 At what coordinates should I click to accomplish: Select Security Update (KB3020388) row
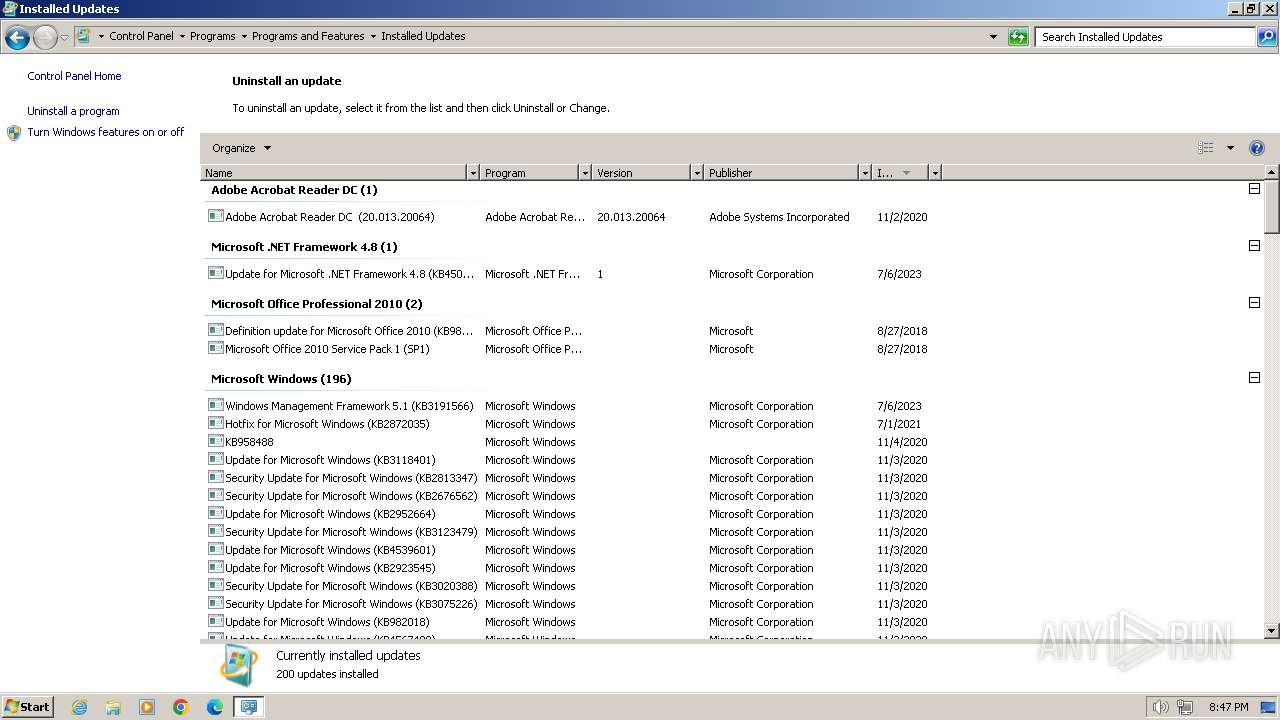coord(351,586)
